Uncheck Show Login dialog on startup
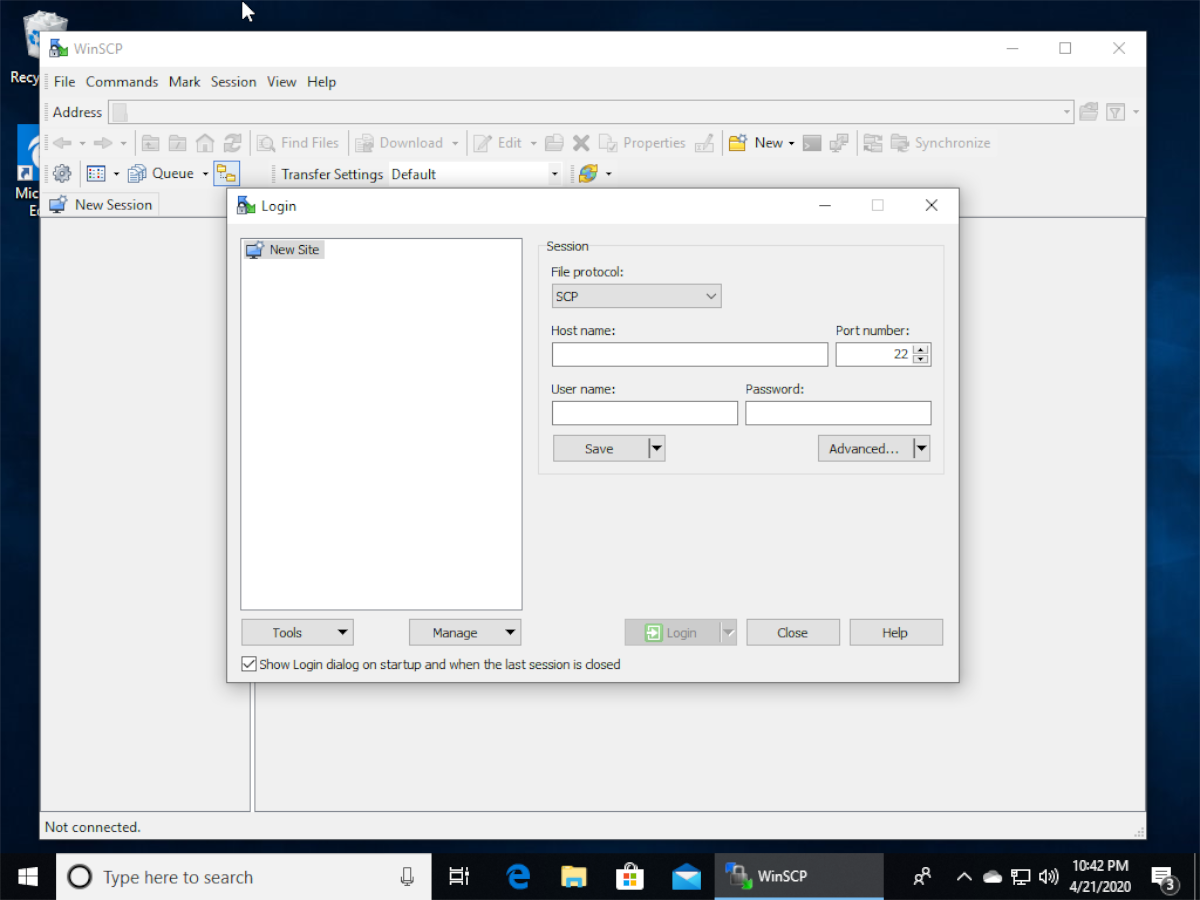 pos(248,664)
